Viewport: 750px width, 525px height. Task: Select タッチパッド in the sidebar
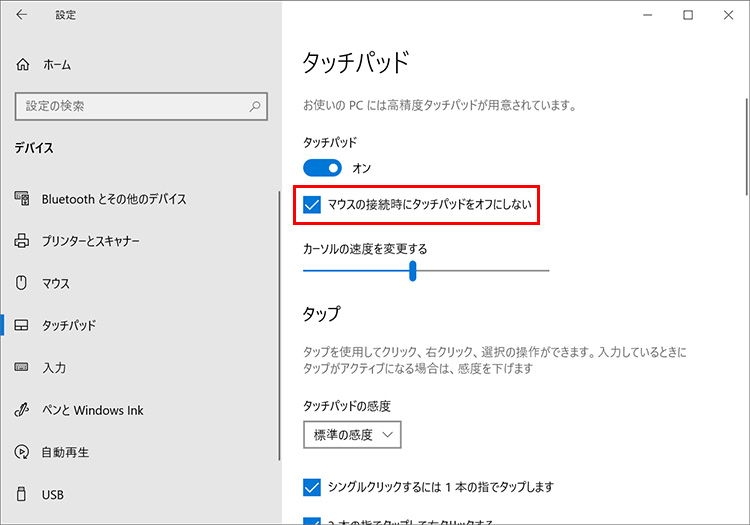point(68,326)
